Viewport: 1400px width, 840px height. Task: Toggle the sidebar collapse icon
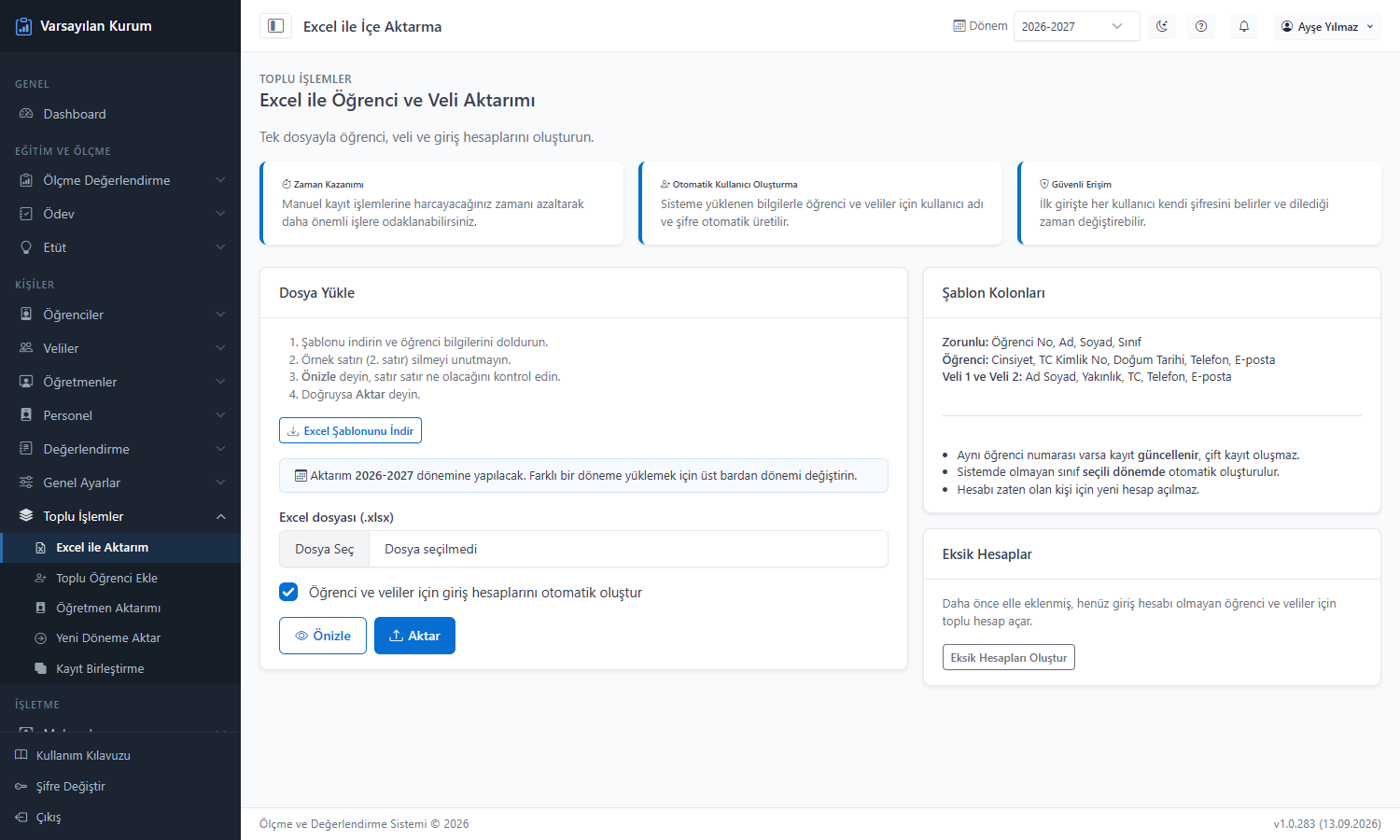tap(275, 26)
